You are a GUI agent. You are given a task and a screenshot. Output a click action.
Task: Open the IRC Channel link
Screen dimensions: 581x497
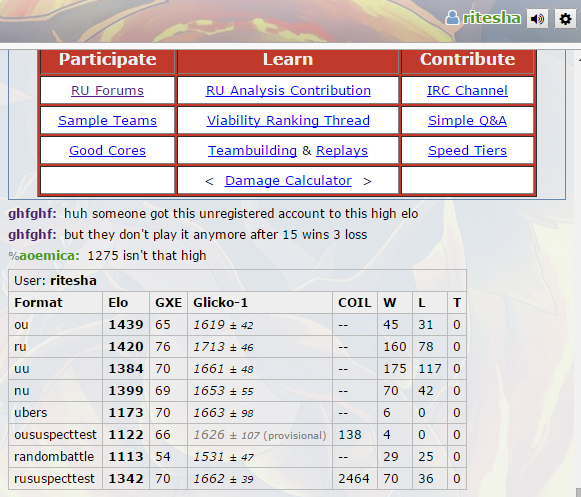467,90
